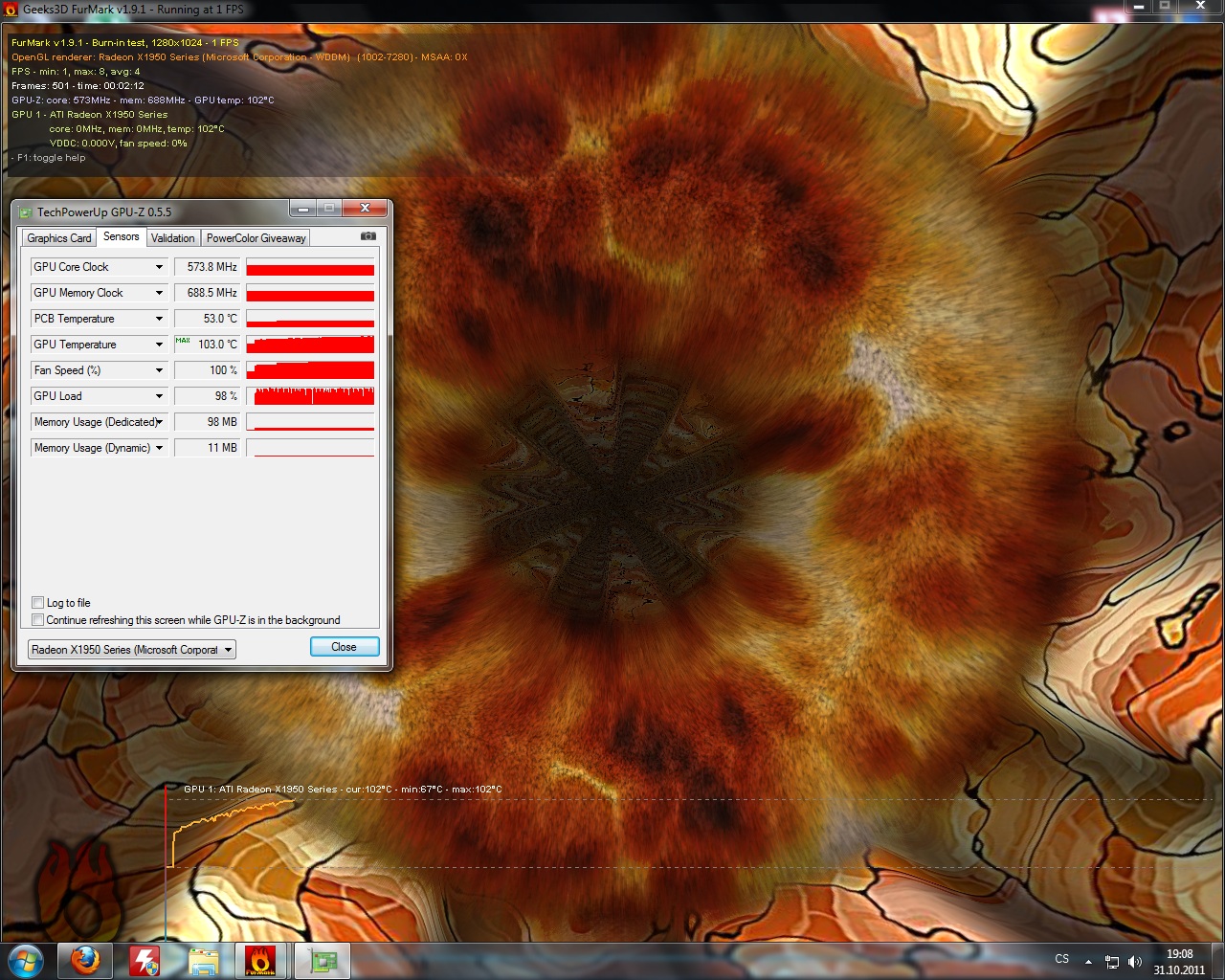Show hidden system tray icons

coord(1088,962)
